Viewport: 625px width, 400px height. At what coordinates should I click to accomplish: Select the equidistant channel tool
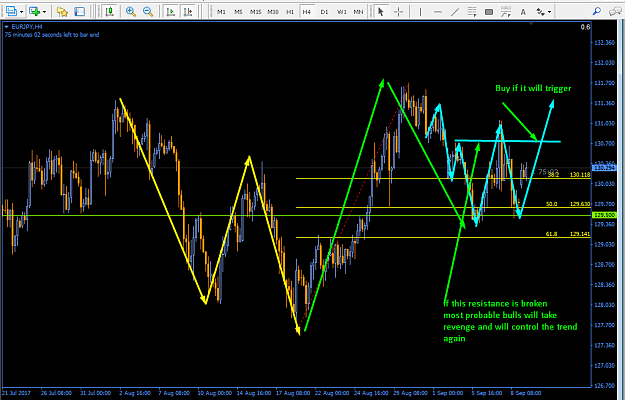tap(472, 12)
